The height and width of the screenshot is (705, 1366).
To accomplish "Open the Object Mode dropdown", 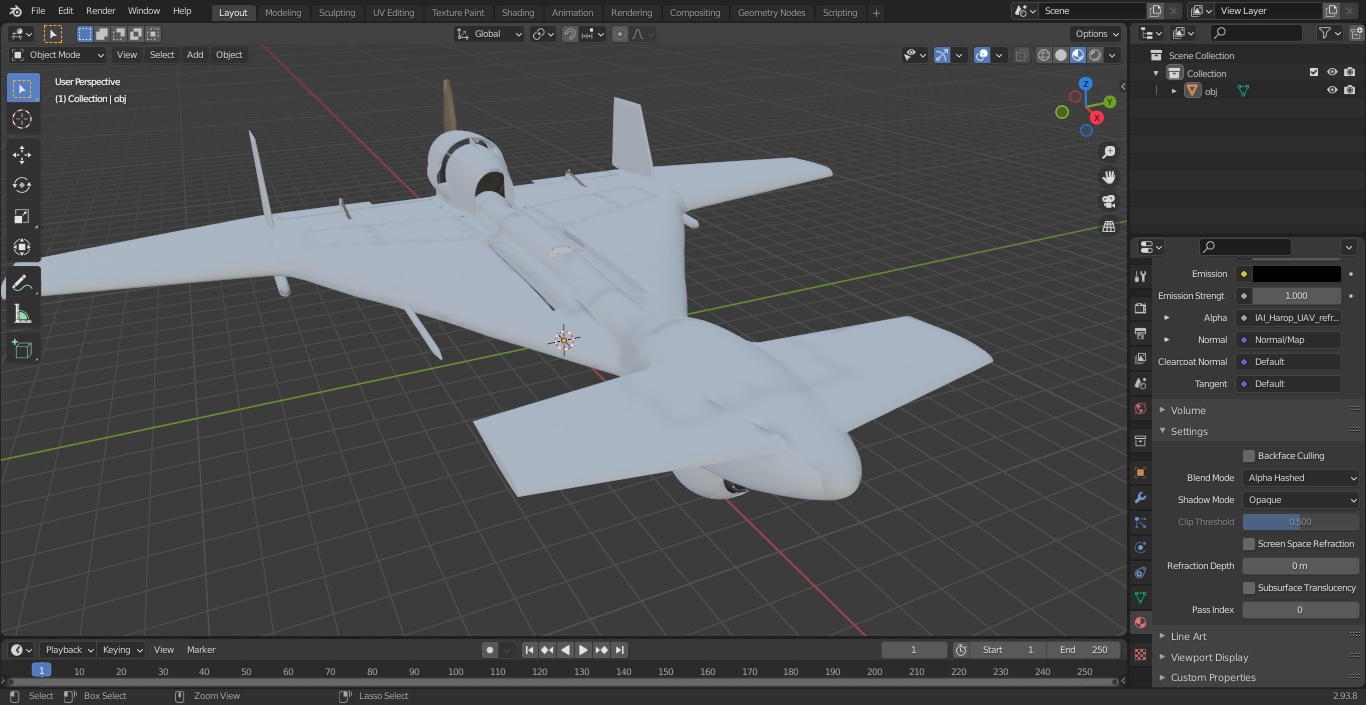I will (x=58, y=55).
